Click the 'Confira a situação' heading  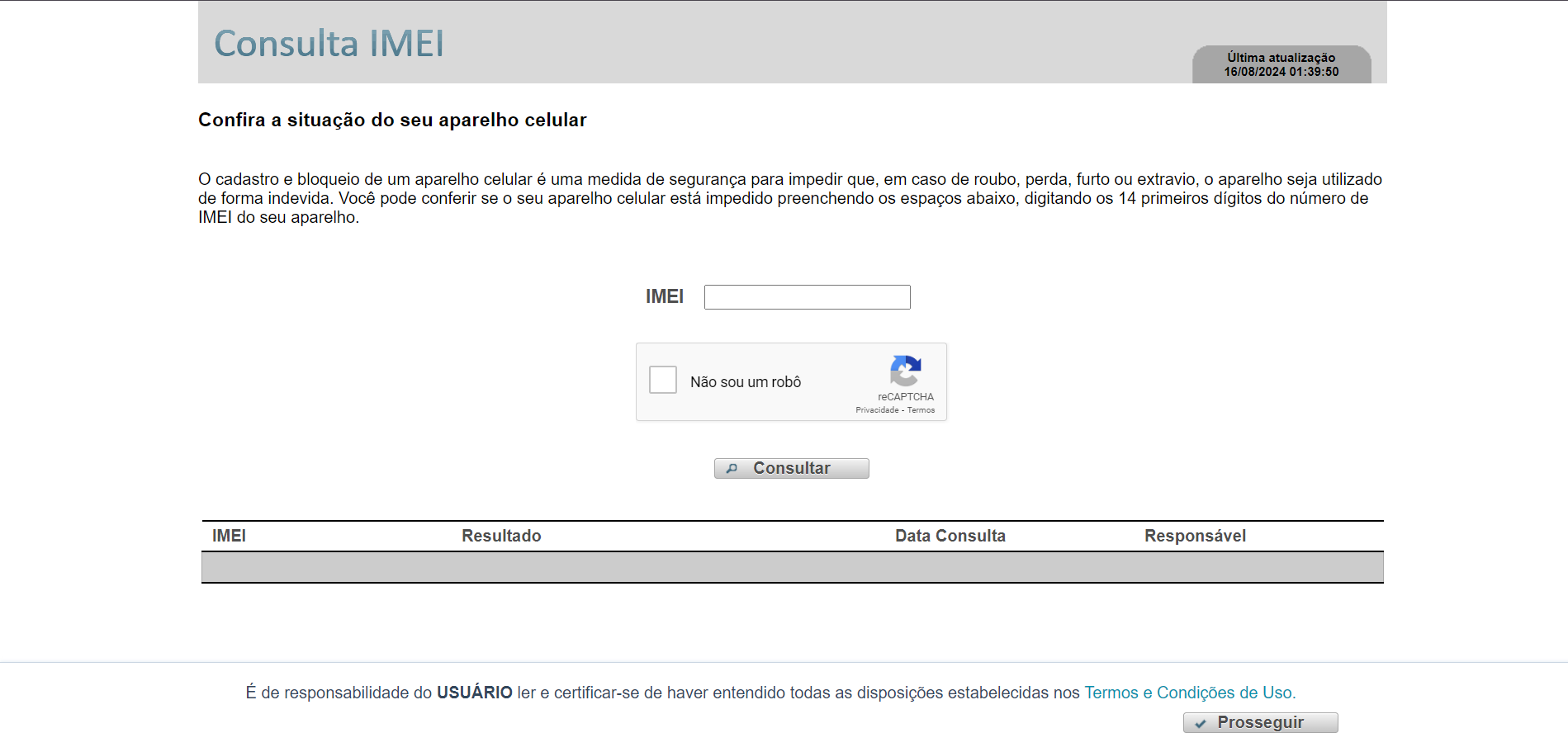coord(392,120)
